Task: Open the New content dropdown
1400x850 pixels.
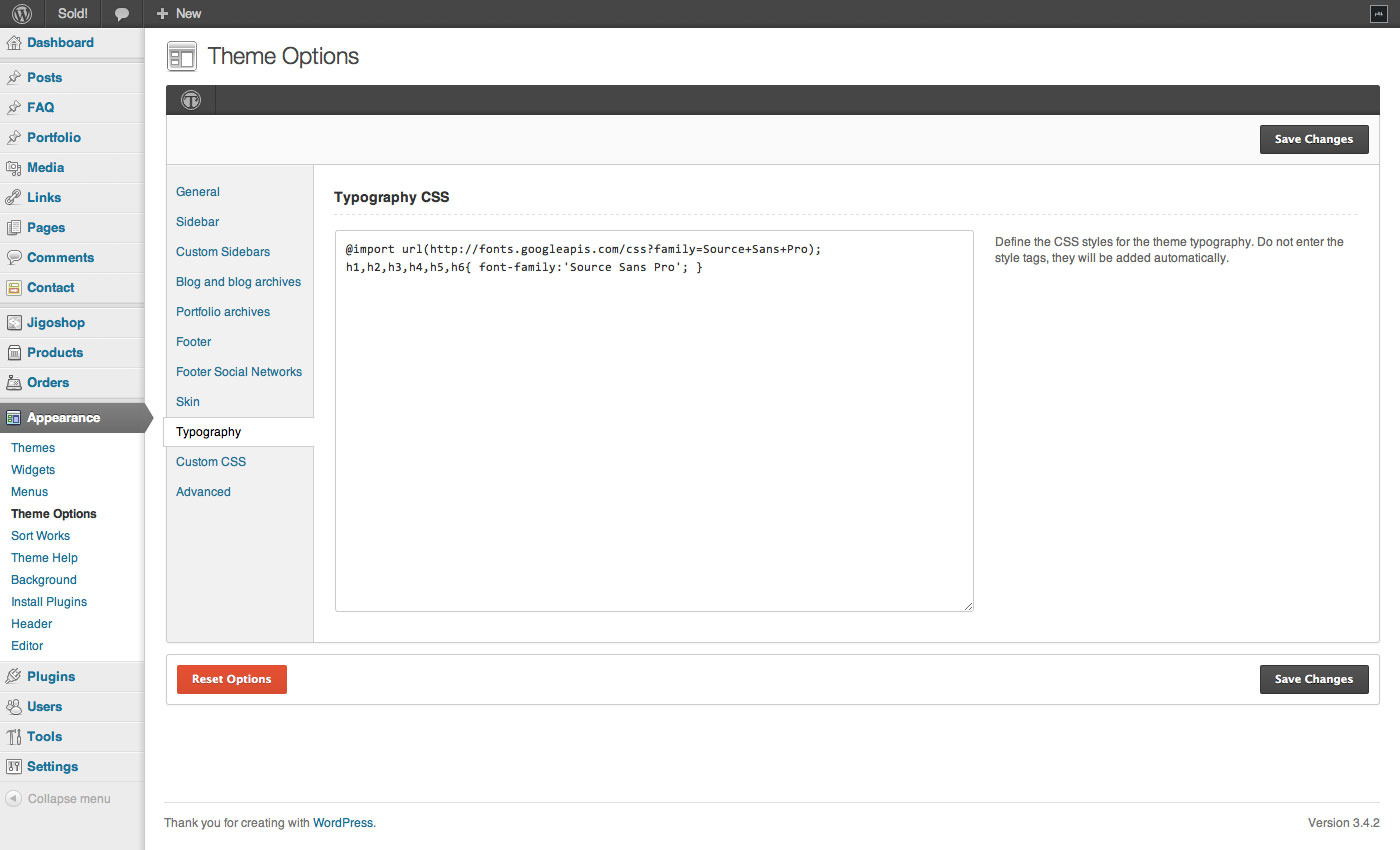Action: coord(179,14)
